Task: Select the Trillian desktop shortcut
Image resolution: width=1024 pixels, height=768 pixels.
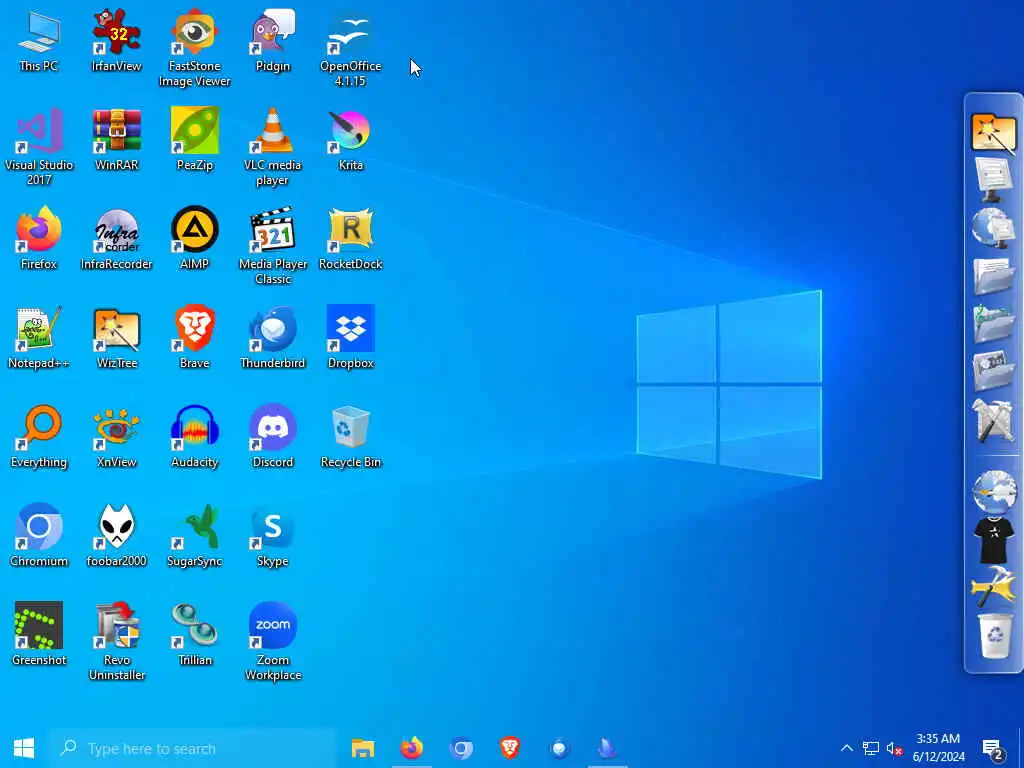Action: [195, 635]
